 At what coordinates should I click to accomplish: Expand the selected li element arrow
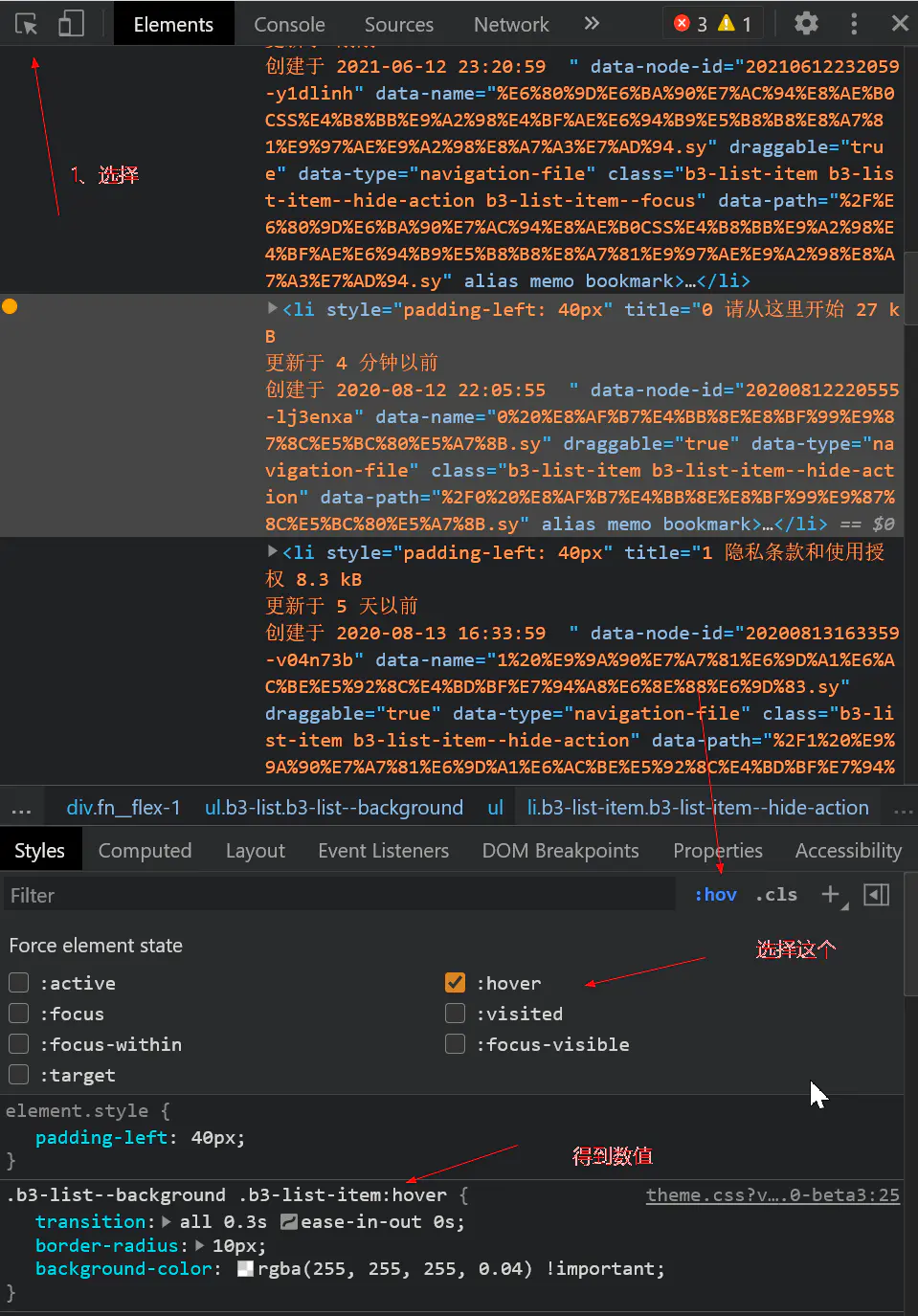click(273, 309)
